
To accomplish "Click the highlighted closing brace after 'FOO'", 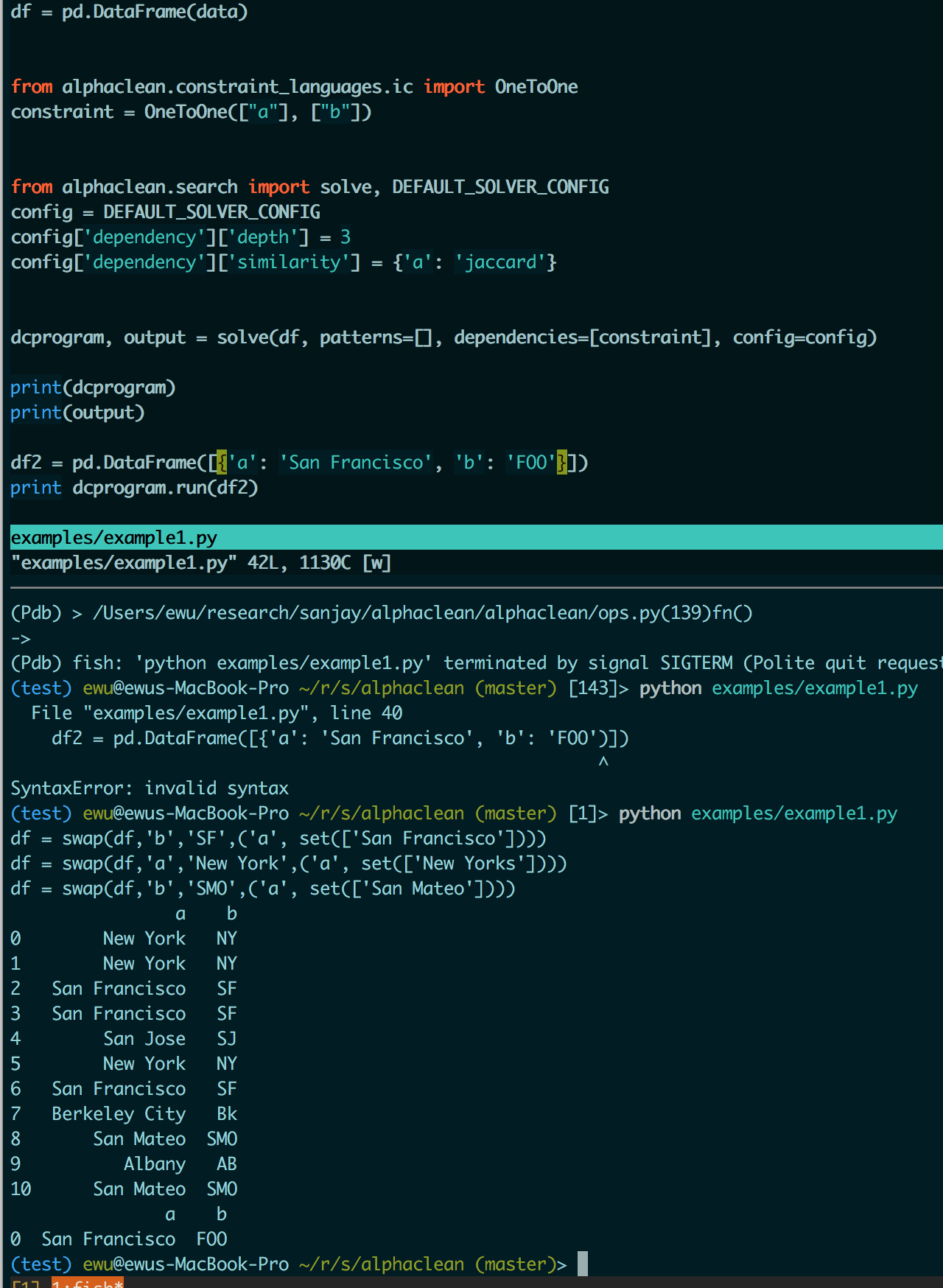I will (562, 463).
